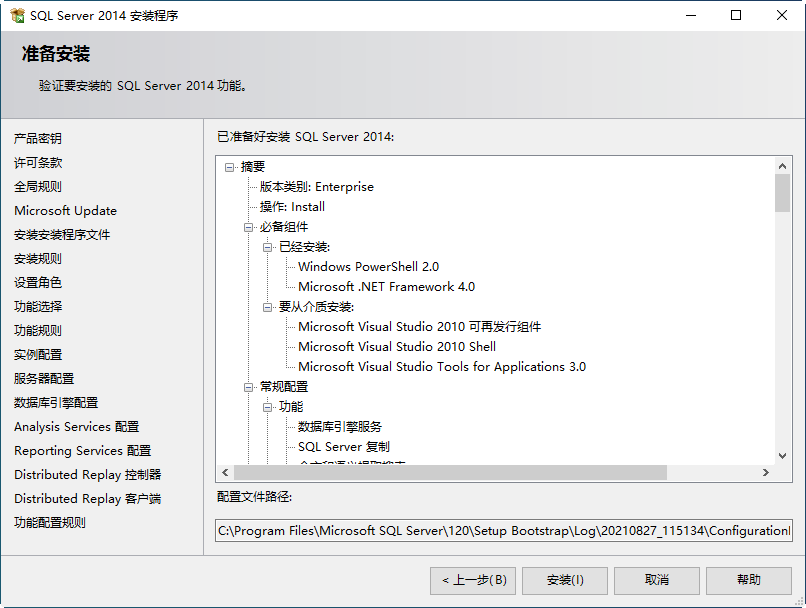Select the Windows PowerShell 2.0 row
This screenshot has height=608, width=806.
368,267
